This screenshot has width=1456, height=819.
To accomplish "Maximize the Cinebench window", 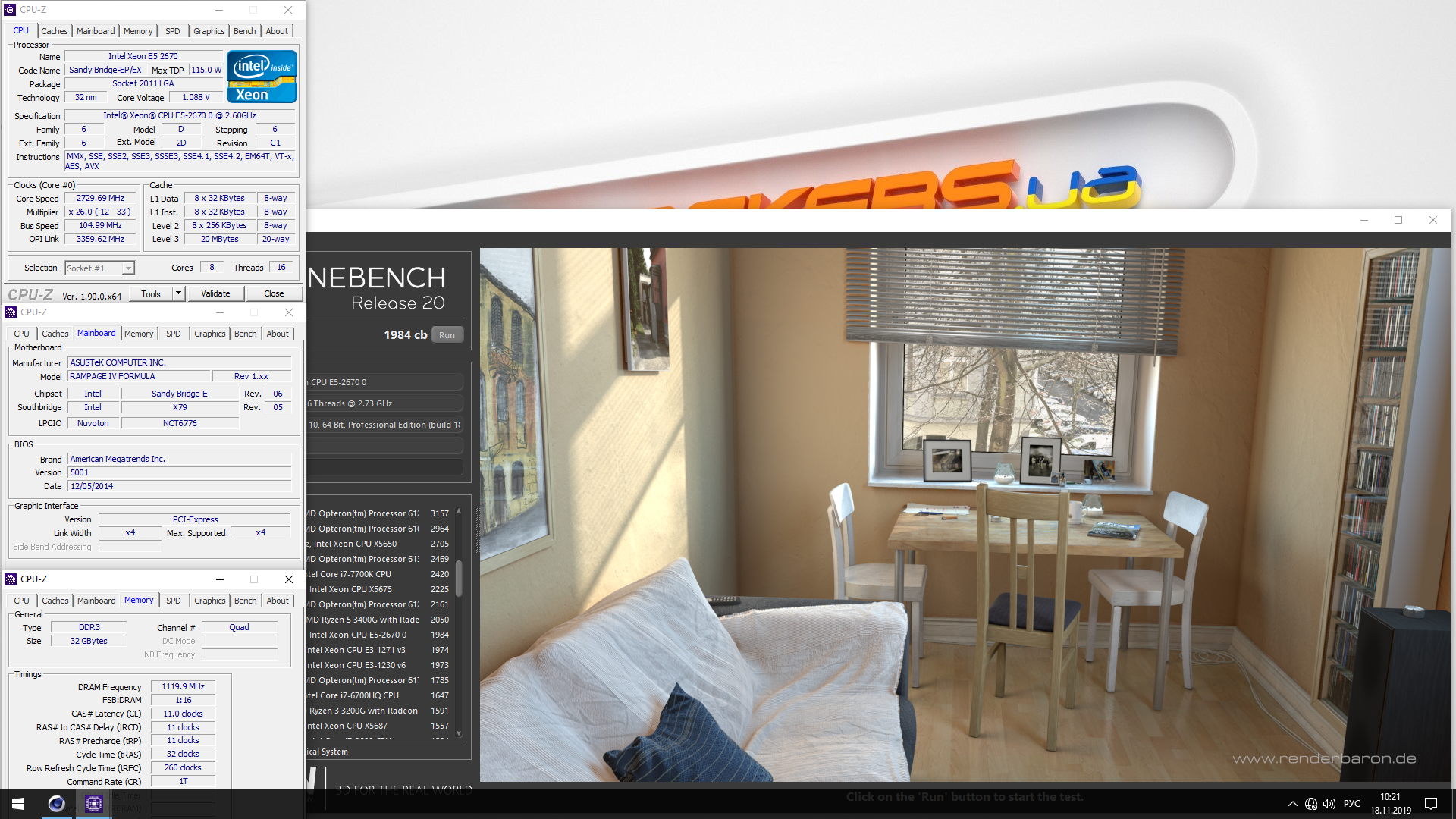I will [x=1398, y=221].
